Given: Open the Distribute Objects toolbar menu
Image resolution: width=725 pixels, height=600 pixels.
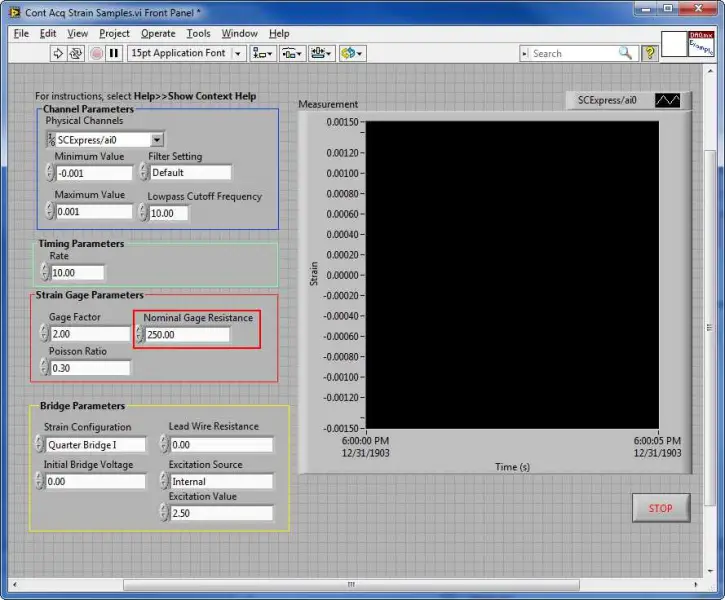Looking at the screenshot, I should 292,54.
